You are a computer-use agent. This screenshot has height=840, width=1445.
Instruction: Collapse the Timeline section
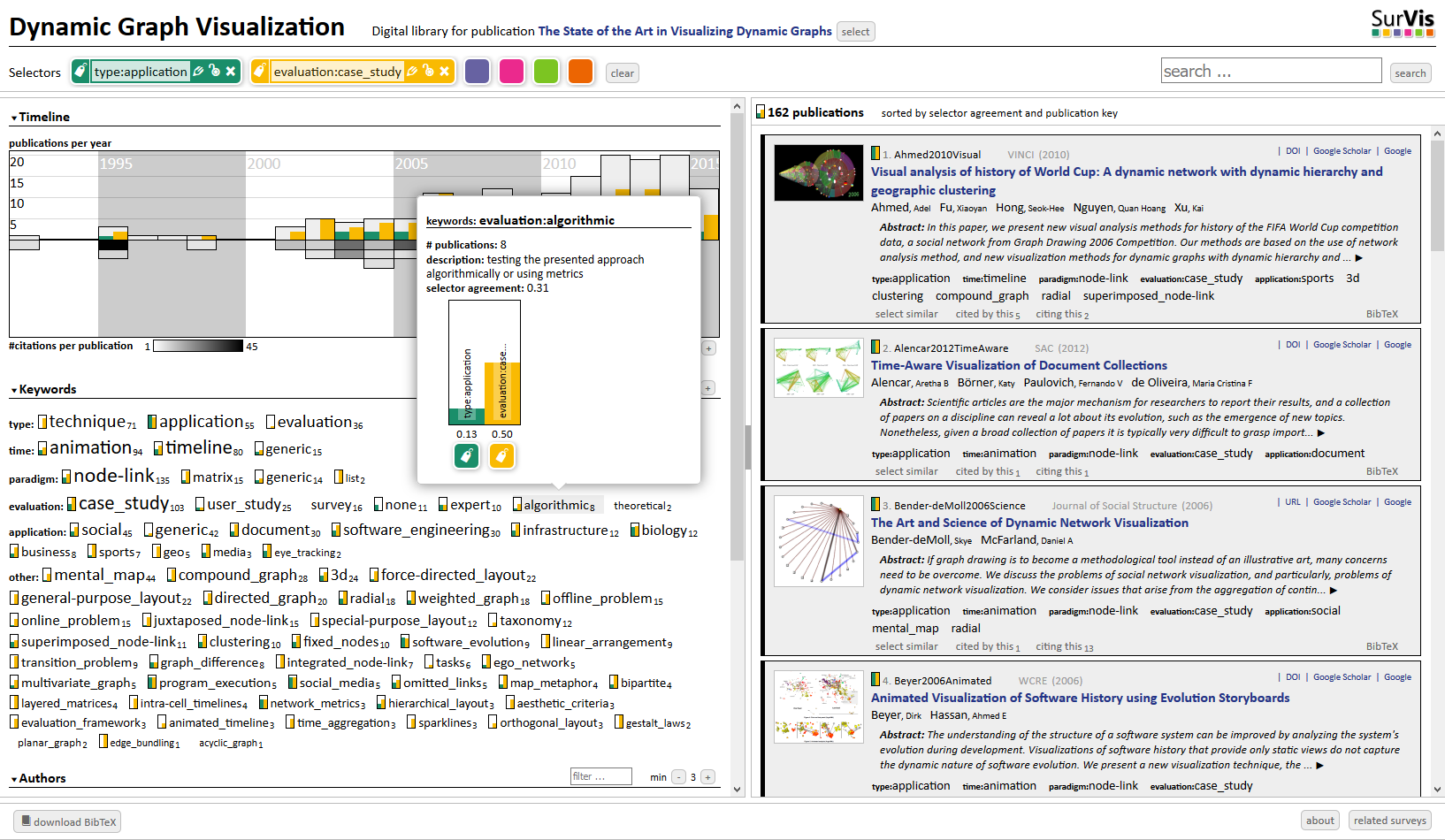click(40, 117)
